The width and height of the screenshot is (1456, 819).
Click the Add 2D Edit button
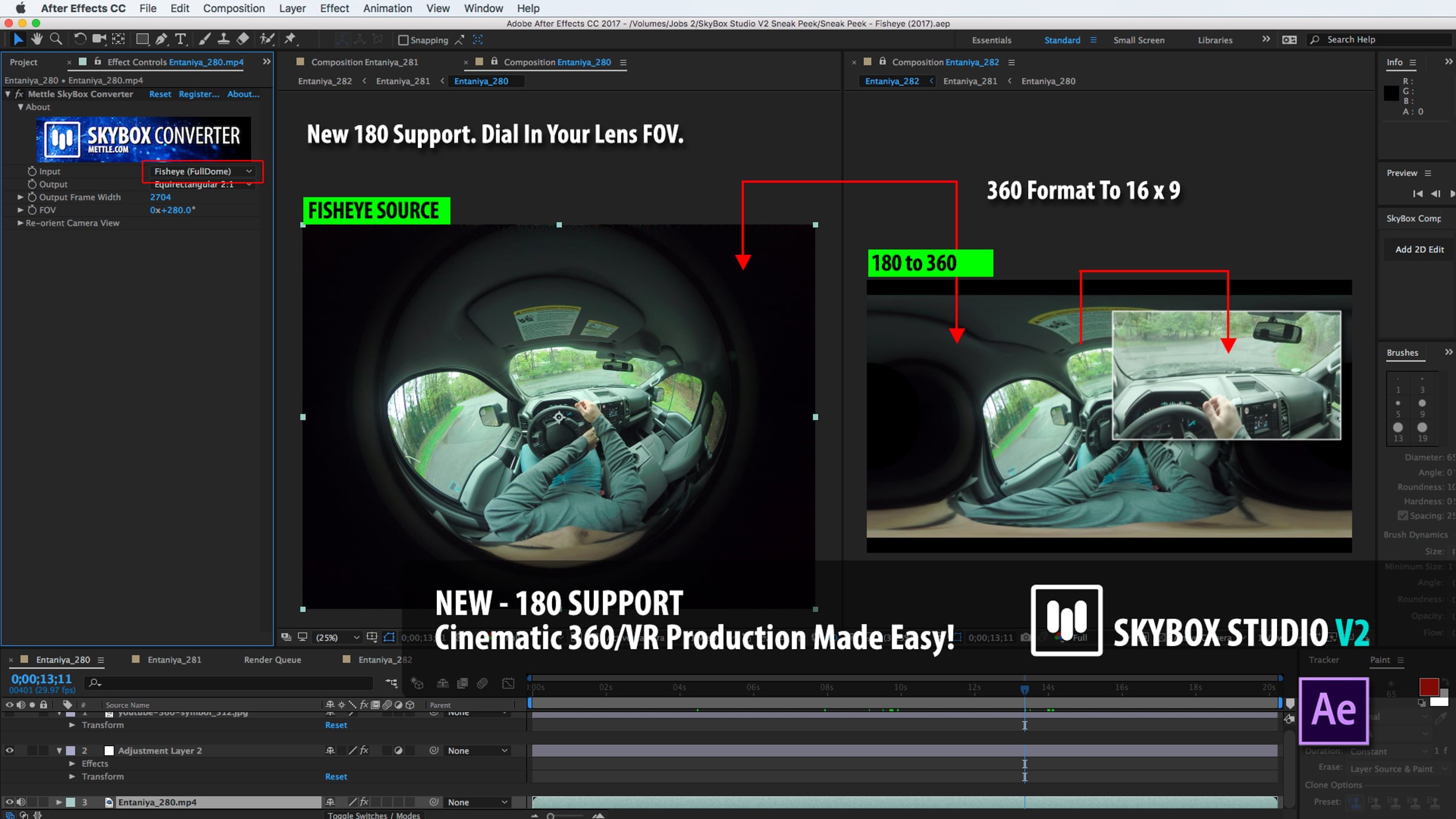1419,249
